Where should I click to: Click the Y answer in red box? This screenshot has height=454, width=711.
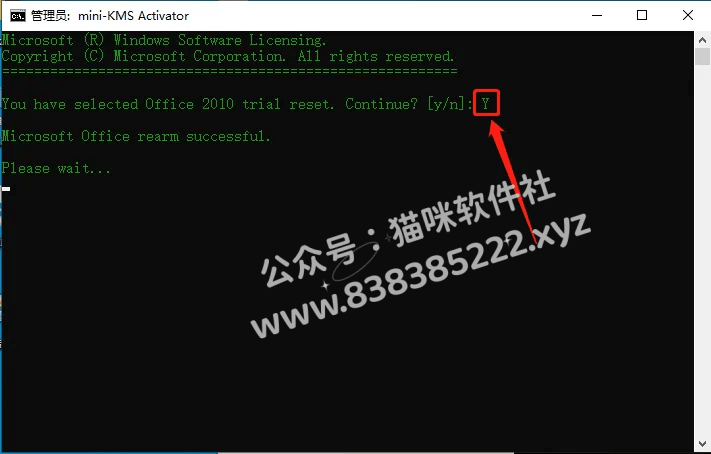486,104
